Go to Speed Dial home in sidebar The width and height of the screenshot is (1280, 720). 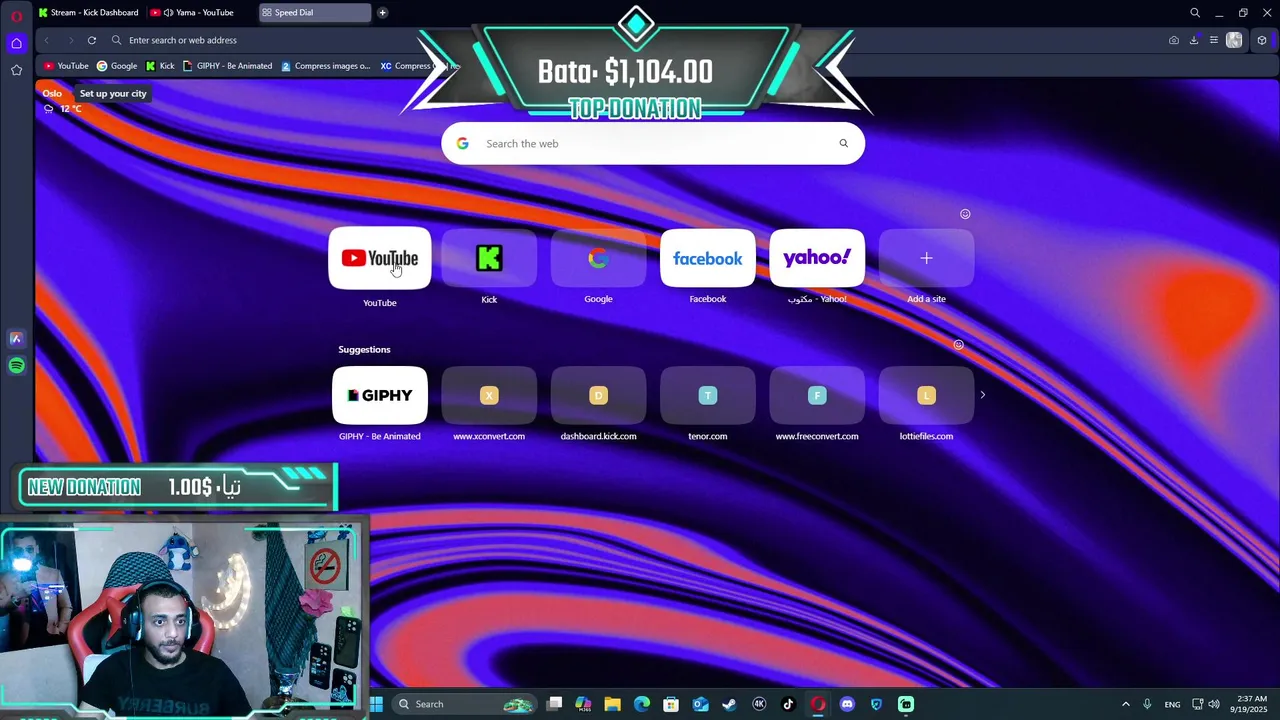click(x=16, y=43)
